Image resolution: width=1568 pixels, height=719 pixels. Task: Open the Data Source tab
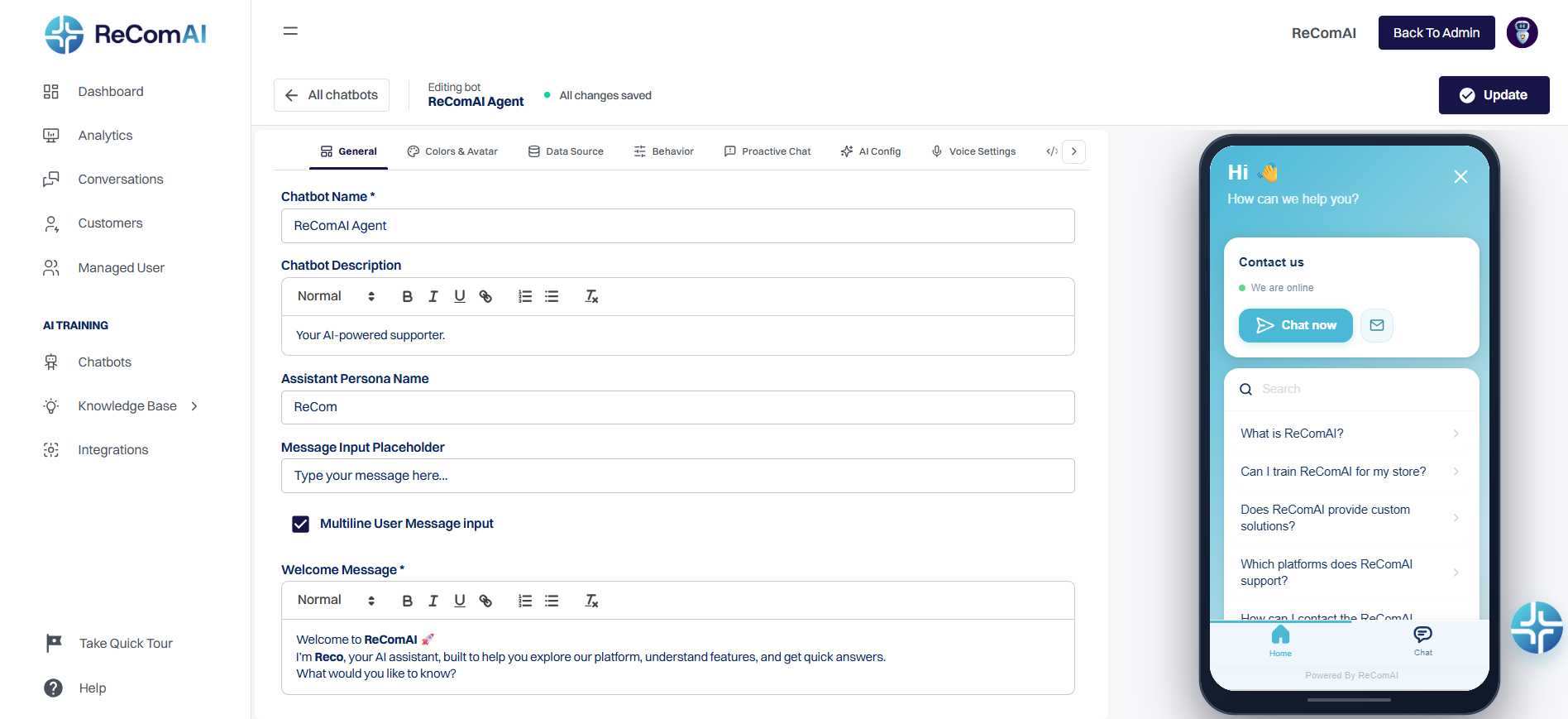pyautogui.click(x=566, y=151)
